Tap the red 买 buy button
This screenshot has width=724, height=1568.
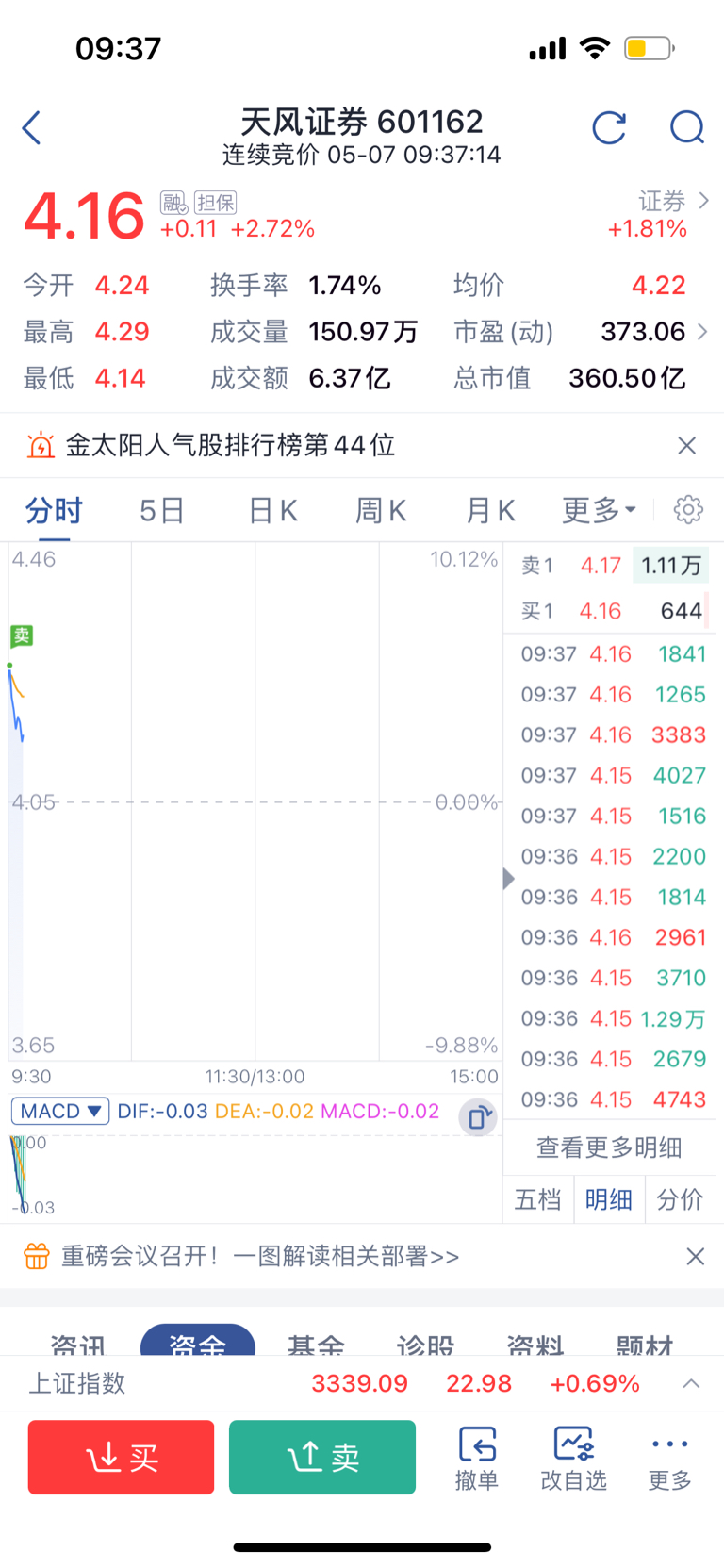(121, 1457)
